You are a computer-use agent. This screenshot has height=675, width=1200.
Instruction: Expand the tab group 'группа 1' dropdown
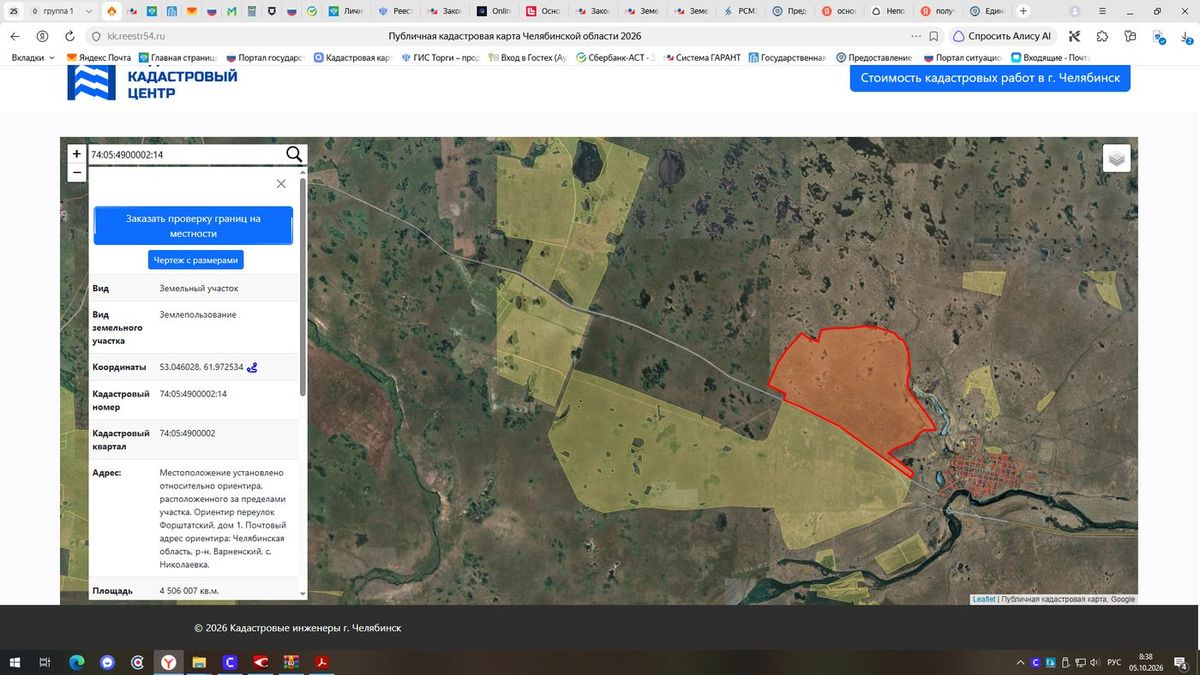(90, 11)
